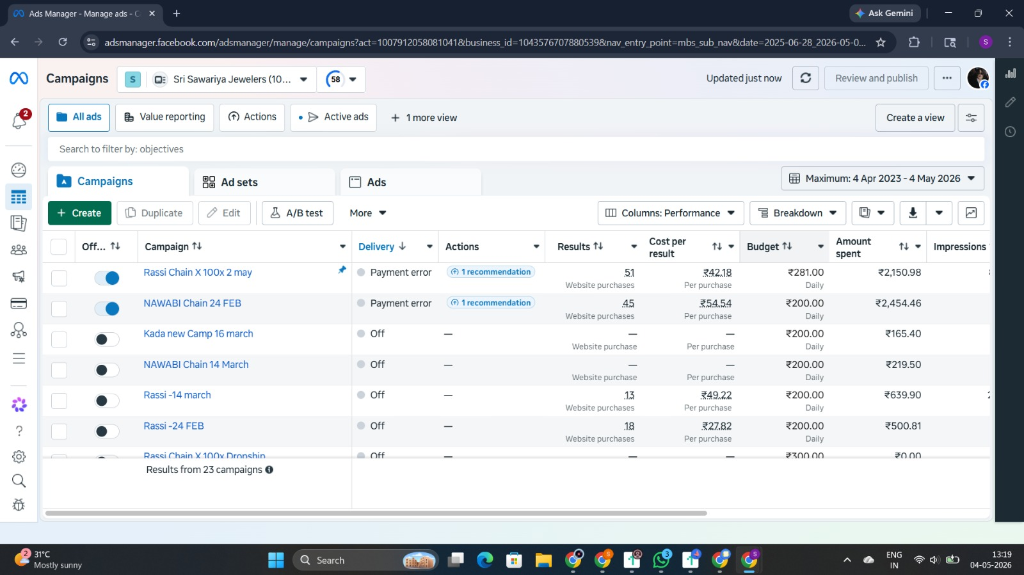Screen dimensions: 1024x575
Task: Open the Rassi -24 FEB campaign link
Action: [174, 426]
